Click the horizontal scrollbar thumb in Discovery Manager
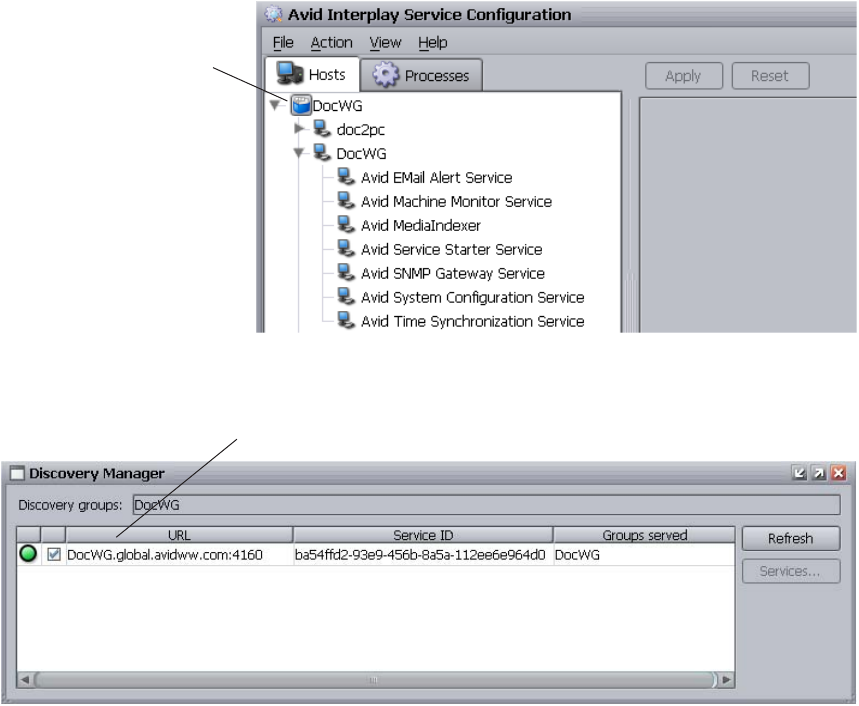The image size is (859, 706). 375,680
